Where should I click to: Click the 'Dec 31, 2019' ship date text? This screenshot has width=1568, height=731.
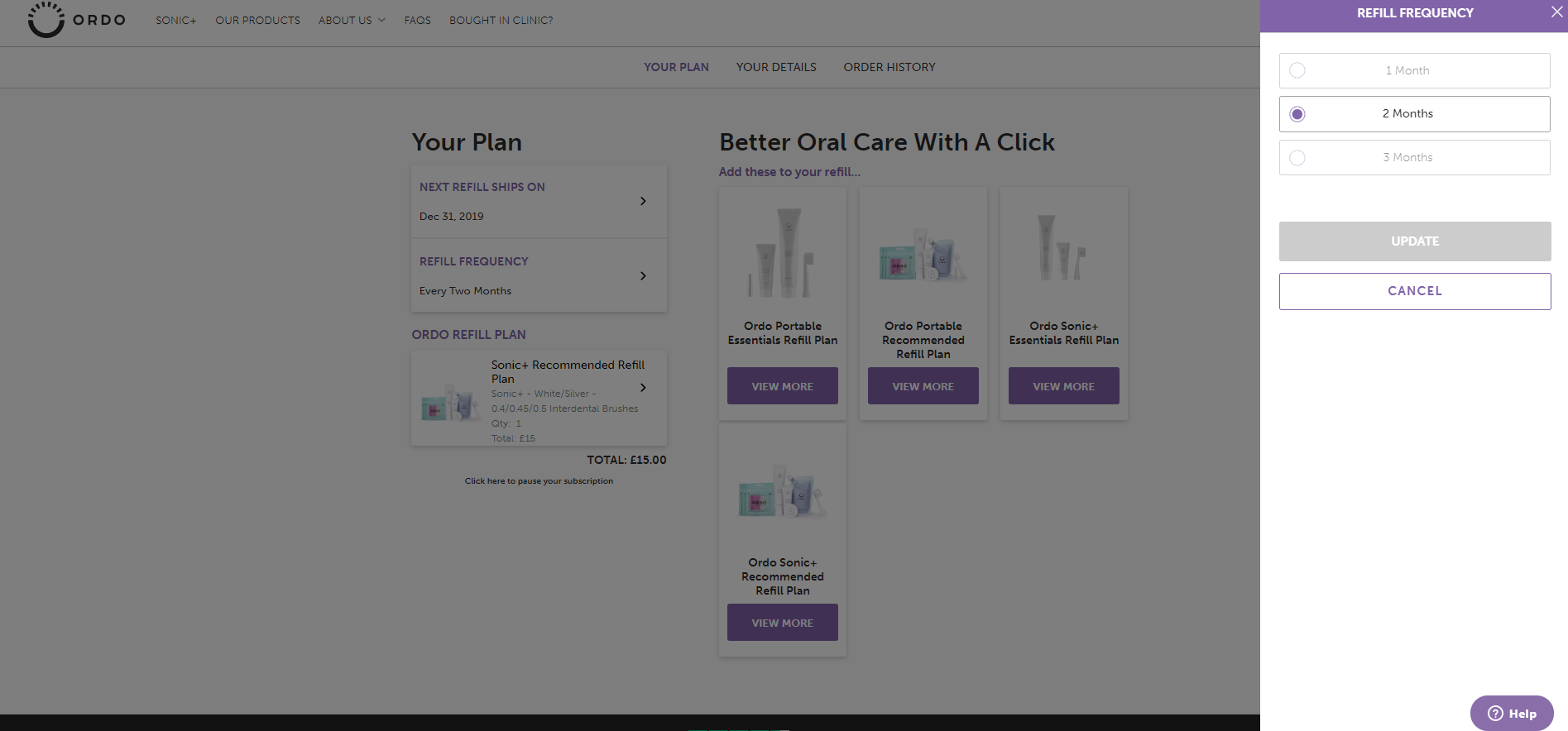pyautogui.click(x=452, y=217)
